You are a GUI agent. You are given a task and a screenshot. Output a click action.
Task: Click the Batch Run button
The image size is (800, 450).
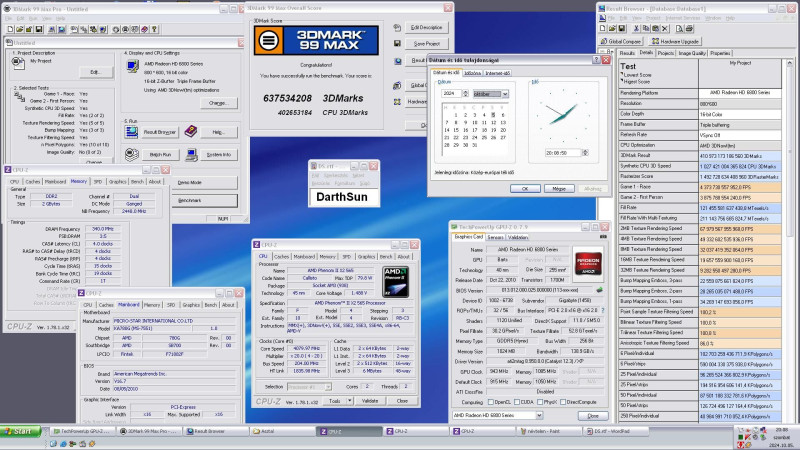pyautogui.click(x=160, y=155)
